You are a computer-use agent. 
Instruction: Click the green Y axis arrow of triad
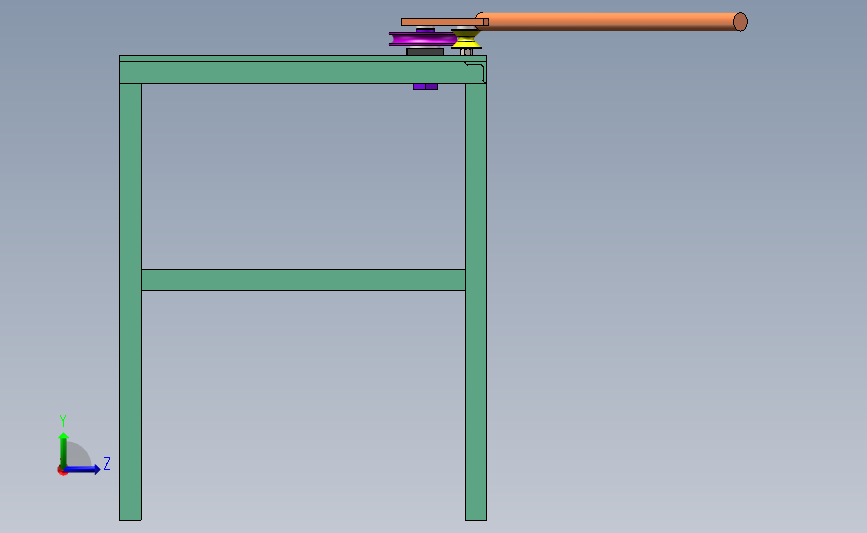click(64, 449)
